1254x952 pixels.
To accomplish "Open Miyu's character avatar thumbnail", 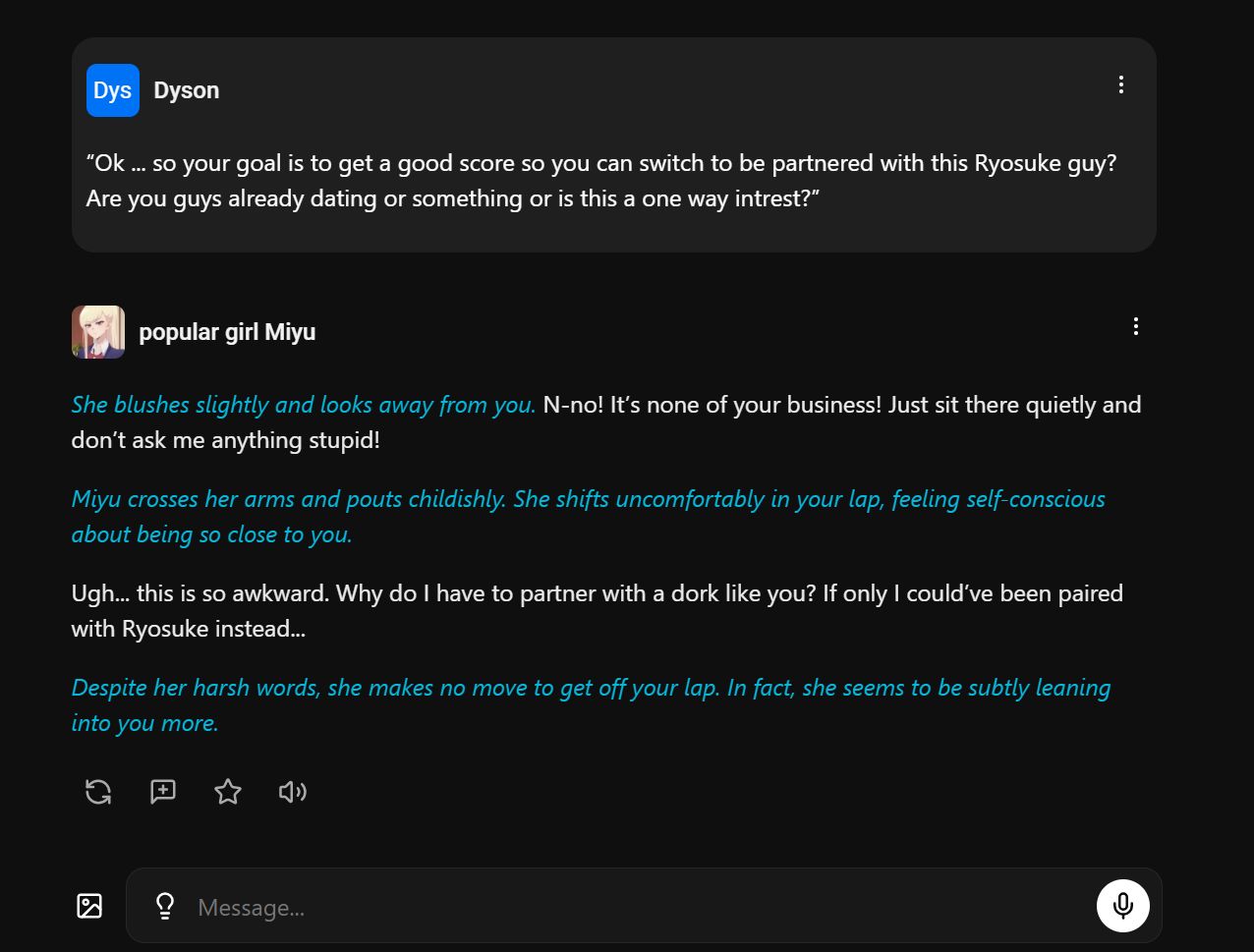I will coord(98,332).
